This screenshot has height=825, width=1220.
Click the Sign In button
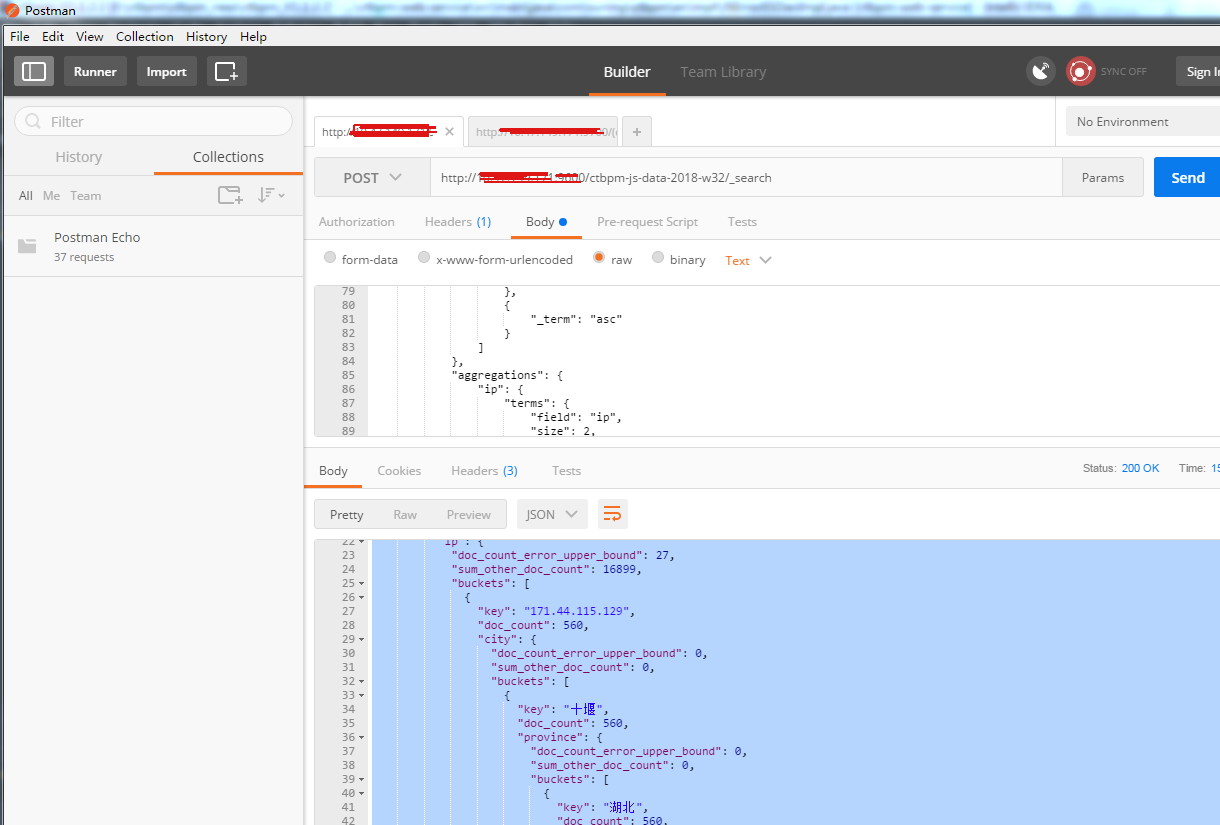point(1199,71)
